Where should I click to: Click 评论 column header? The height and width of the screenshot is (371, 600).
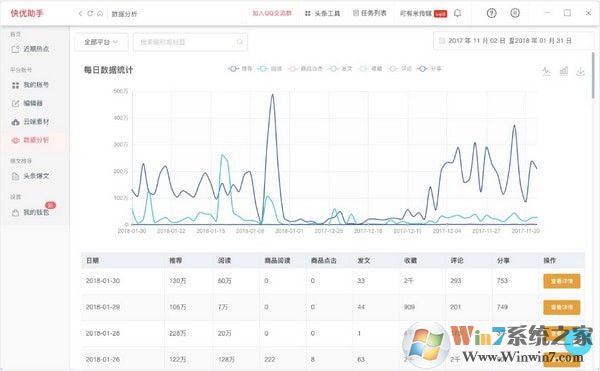click(x=457, y=260)
